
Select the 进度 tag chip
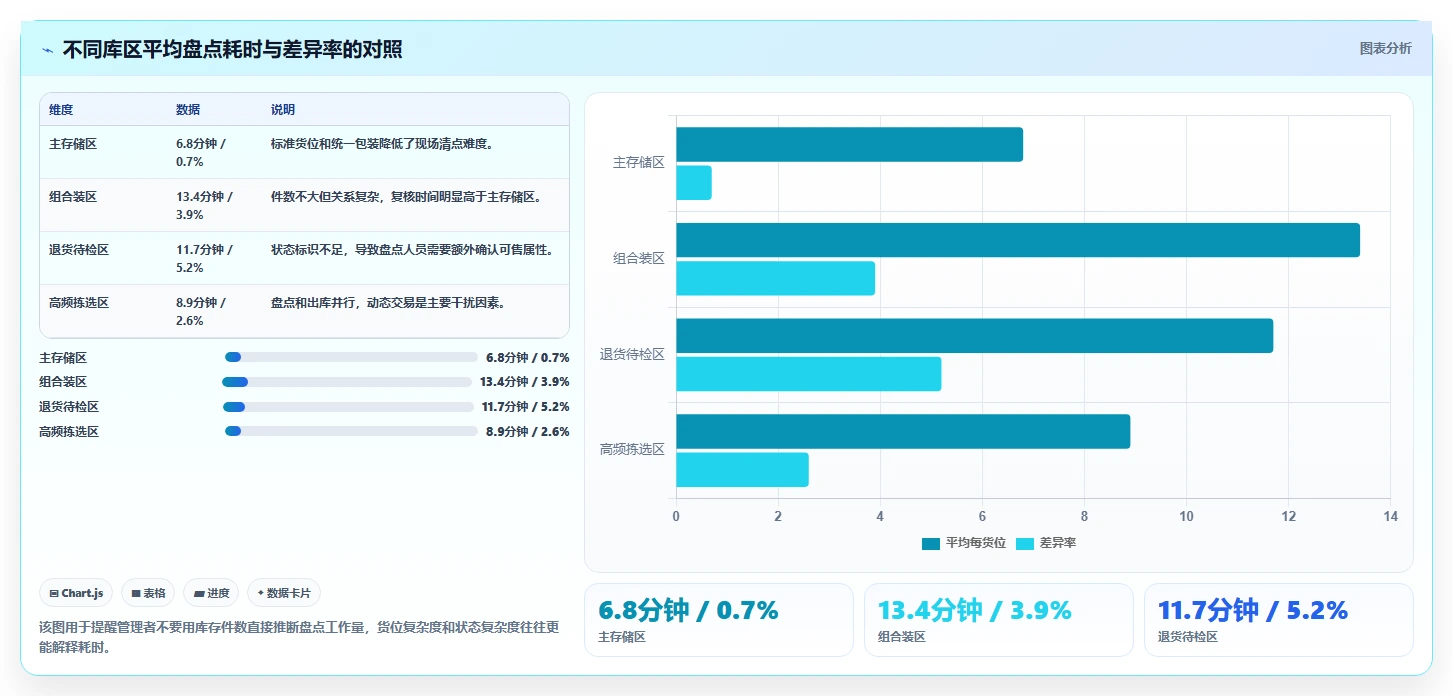(x=211, y=593)
